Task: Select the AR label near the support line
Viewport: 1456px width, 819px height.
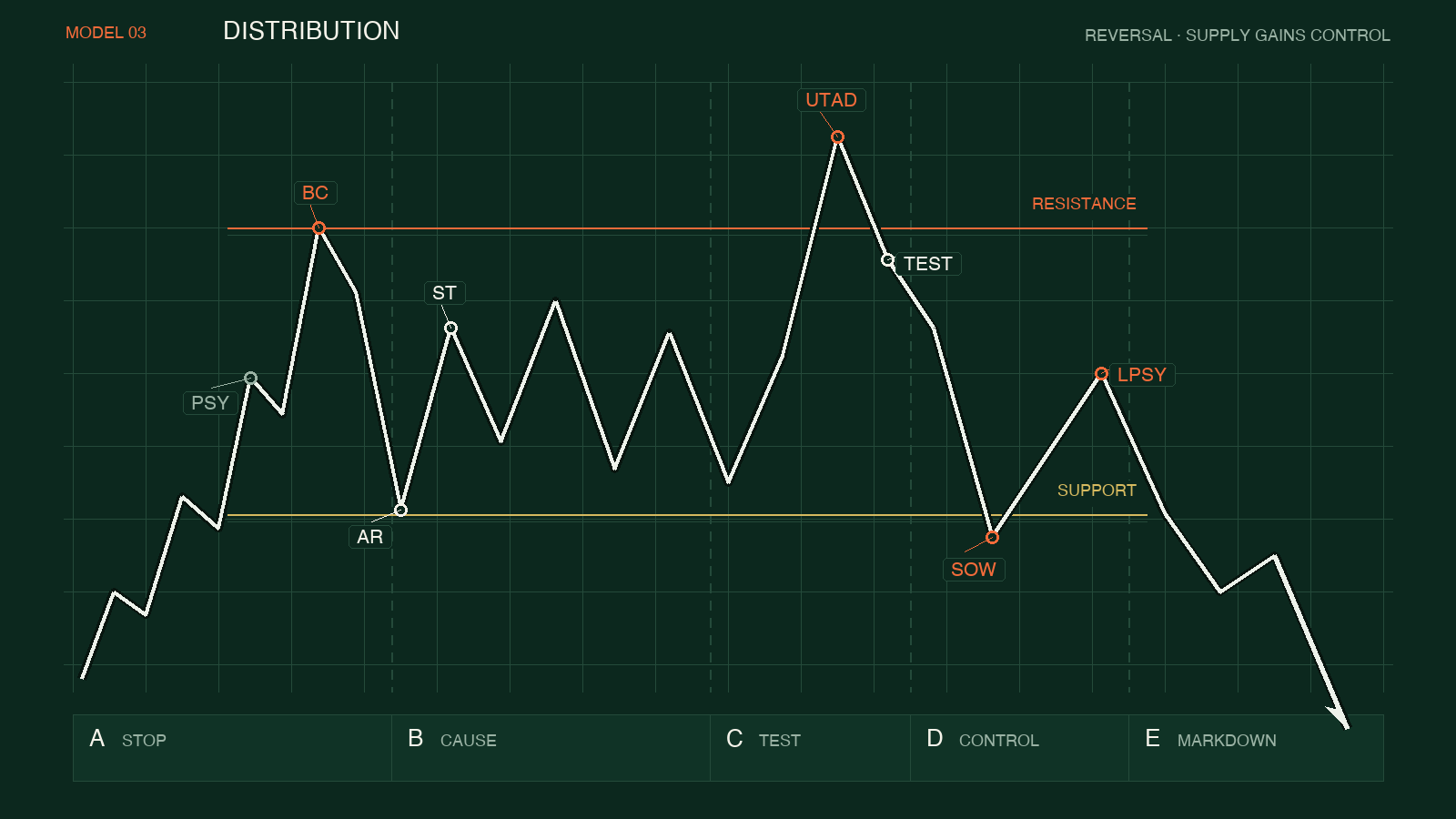Action: [x=369, y=537]
